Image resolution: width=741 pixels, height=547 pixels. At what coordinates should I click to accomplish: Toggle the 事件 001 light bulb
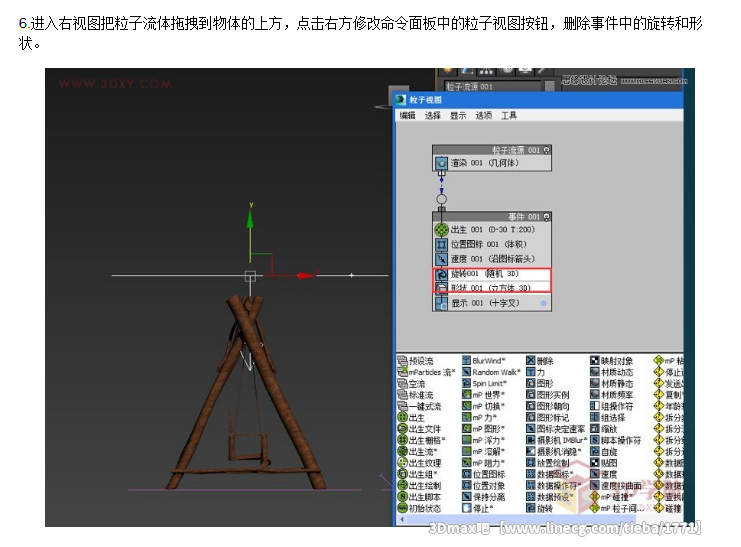pos(547,217)
